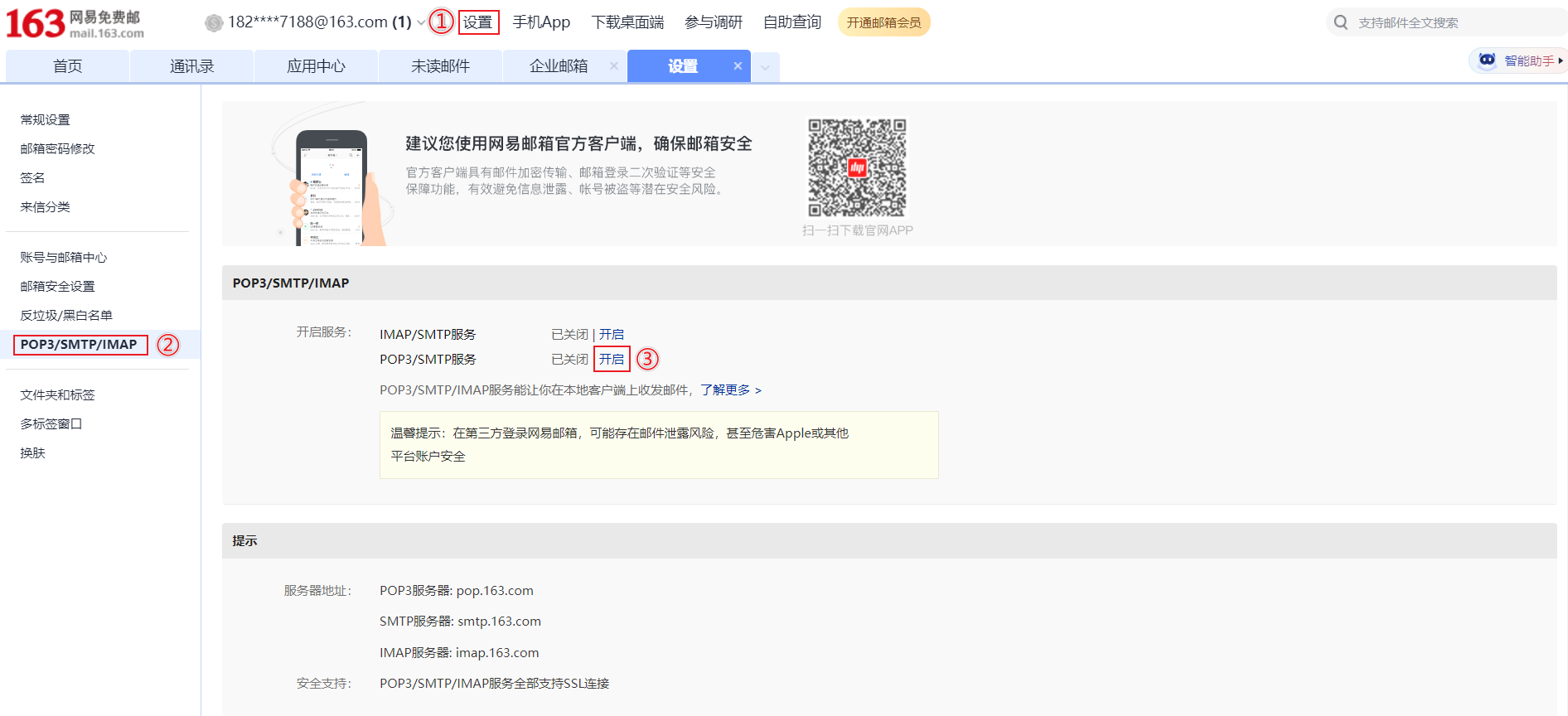Open 文件夹和标签 in sidebar
Screen dimensions: 1568x716
[x=58, y=395]
